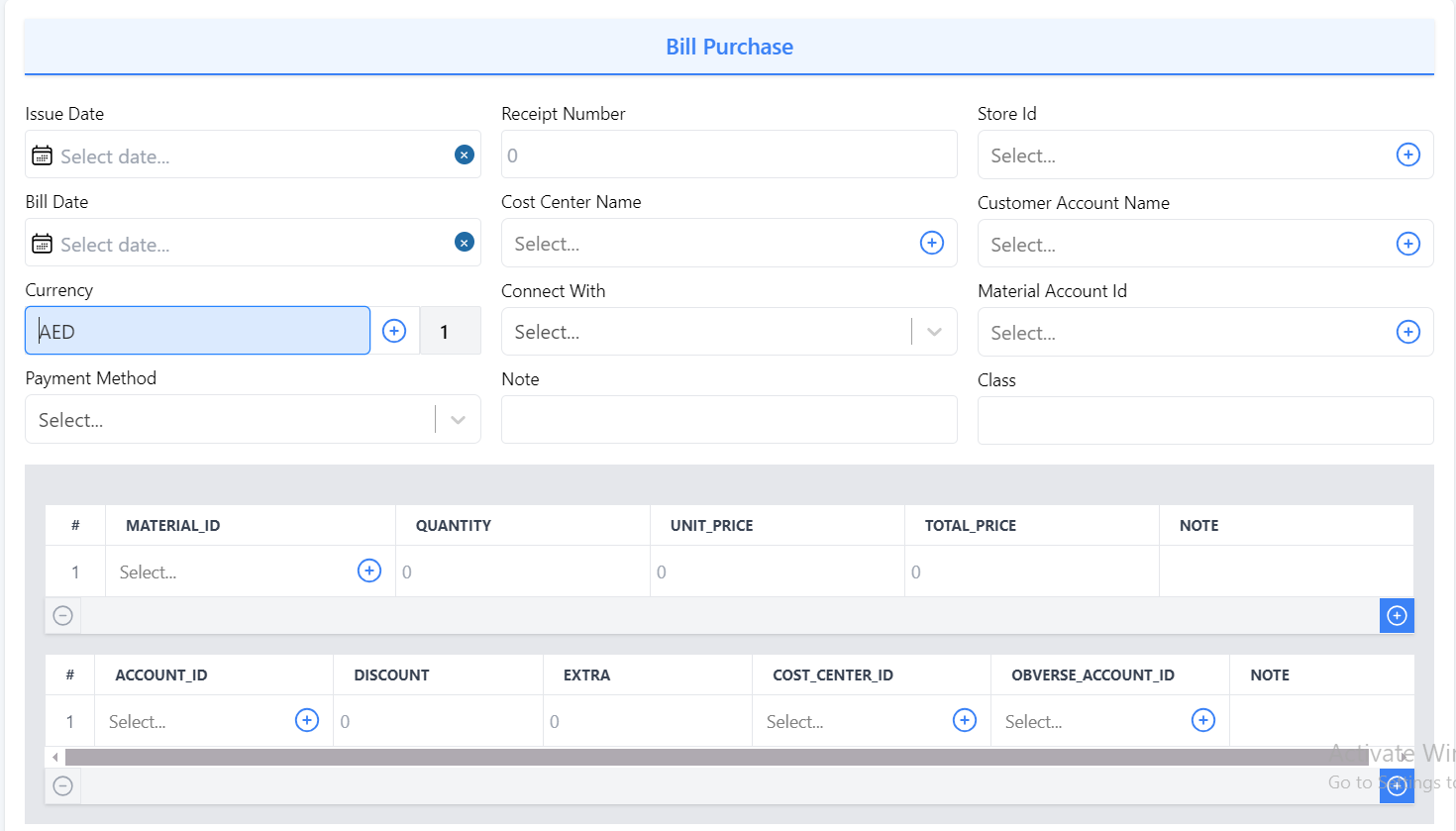
Task: Focus the Note text field
Action: [x=728, y=420]
